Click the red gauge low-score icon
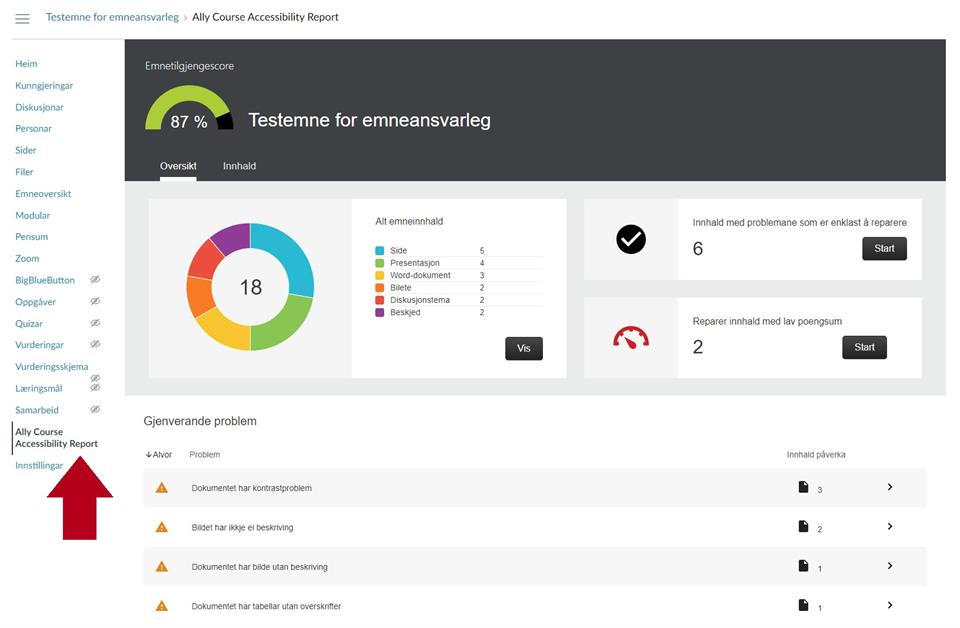The width and height of the screenshot is (960, 628). [631, 338]
